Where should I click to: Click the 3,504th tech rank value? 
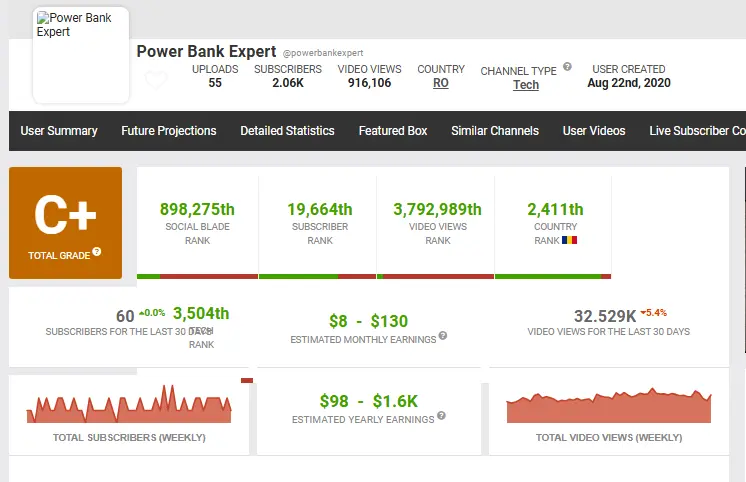click(x=201, y=314)
